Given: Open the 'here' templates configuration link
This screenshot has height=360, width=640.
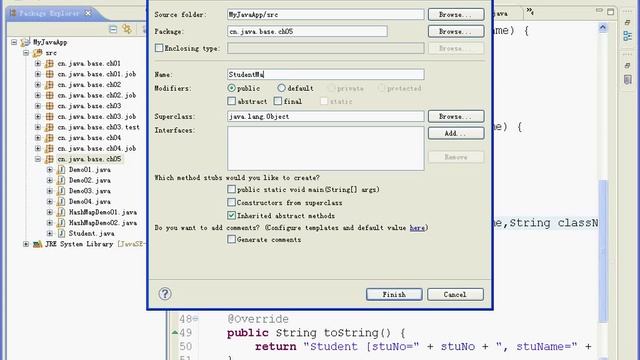Looking at the screenshot, I should tap(417, 228).
